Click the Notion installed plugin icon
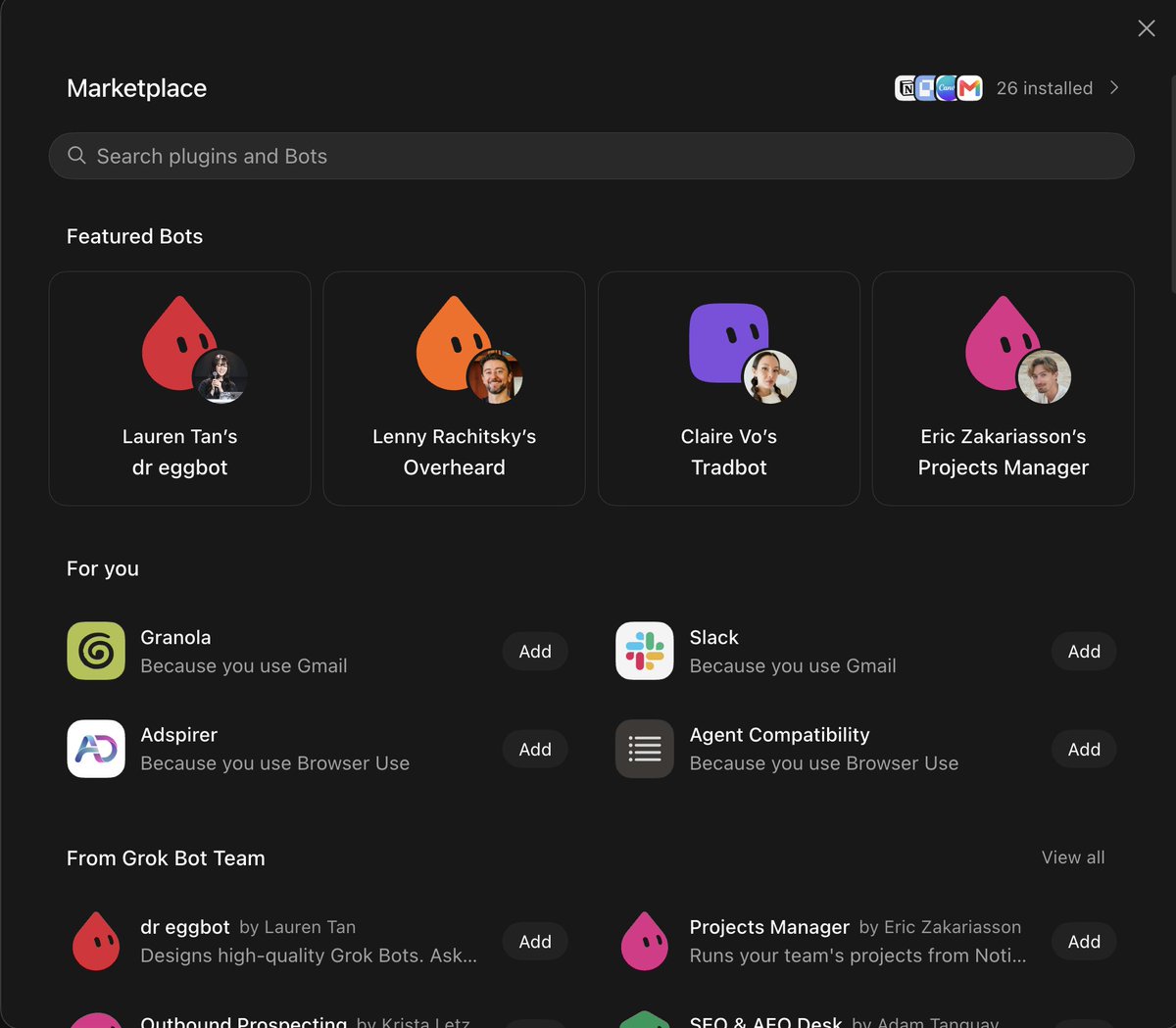 [x=906, y=88]
